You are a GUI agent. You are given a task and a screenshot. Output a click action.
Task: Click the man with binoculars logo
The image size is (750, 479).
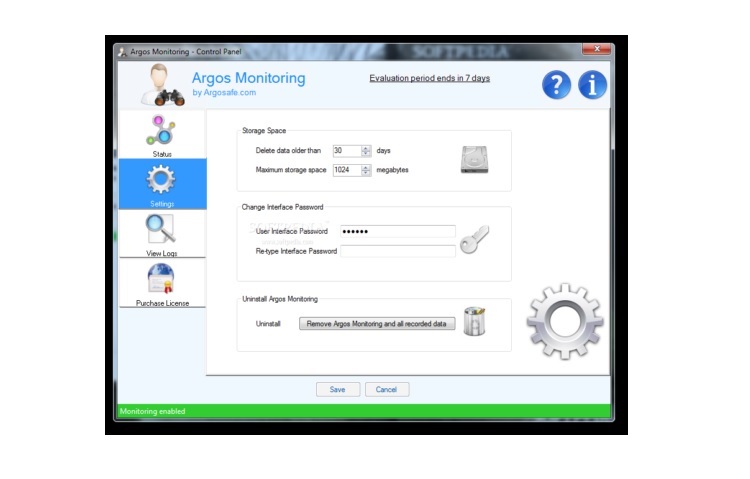[x=162, y=85]
